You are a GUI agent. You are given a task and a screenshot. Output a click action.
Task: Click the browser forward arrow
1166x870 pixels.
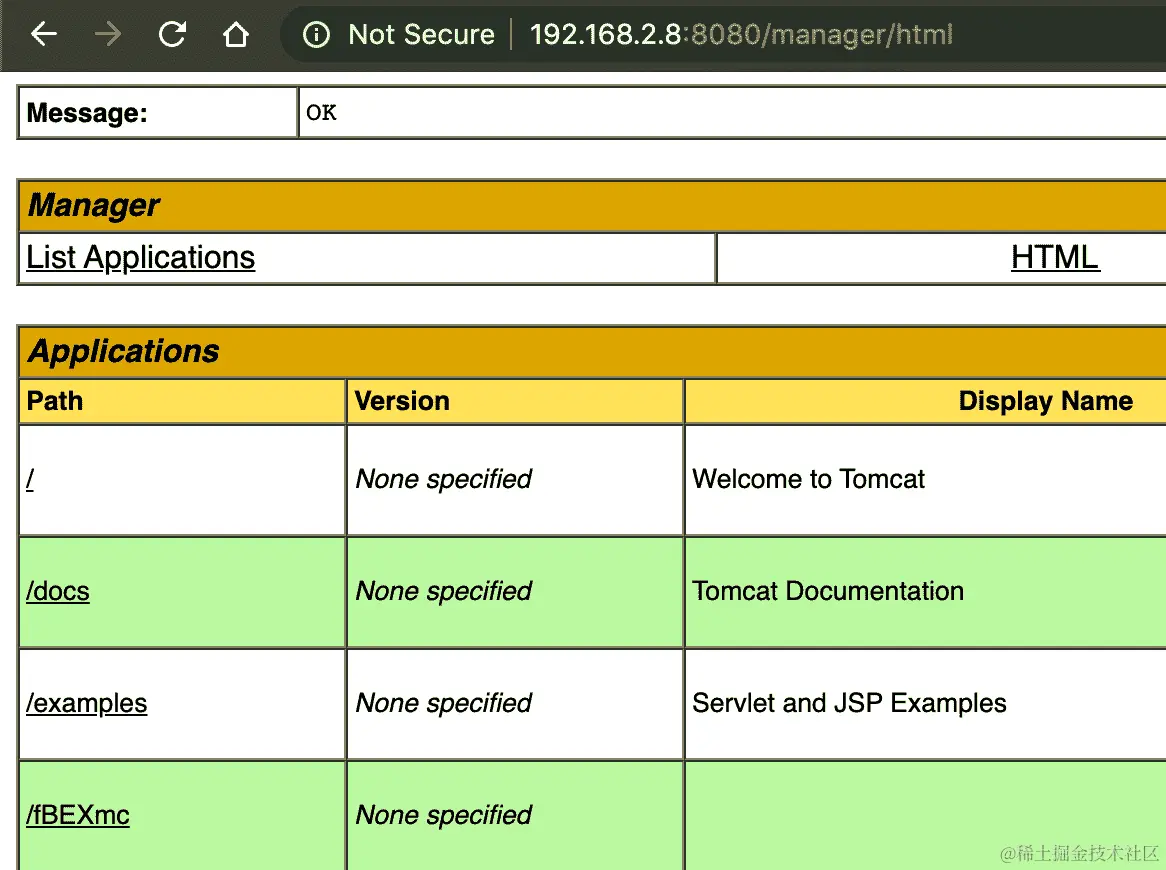click(x=108, y=34)
